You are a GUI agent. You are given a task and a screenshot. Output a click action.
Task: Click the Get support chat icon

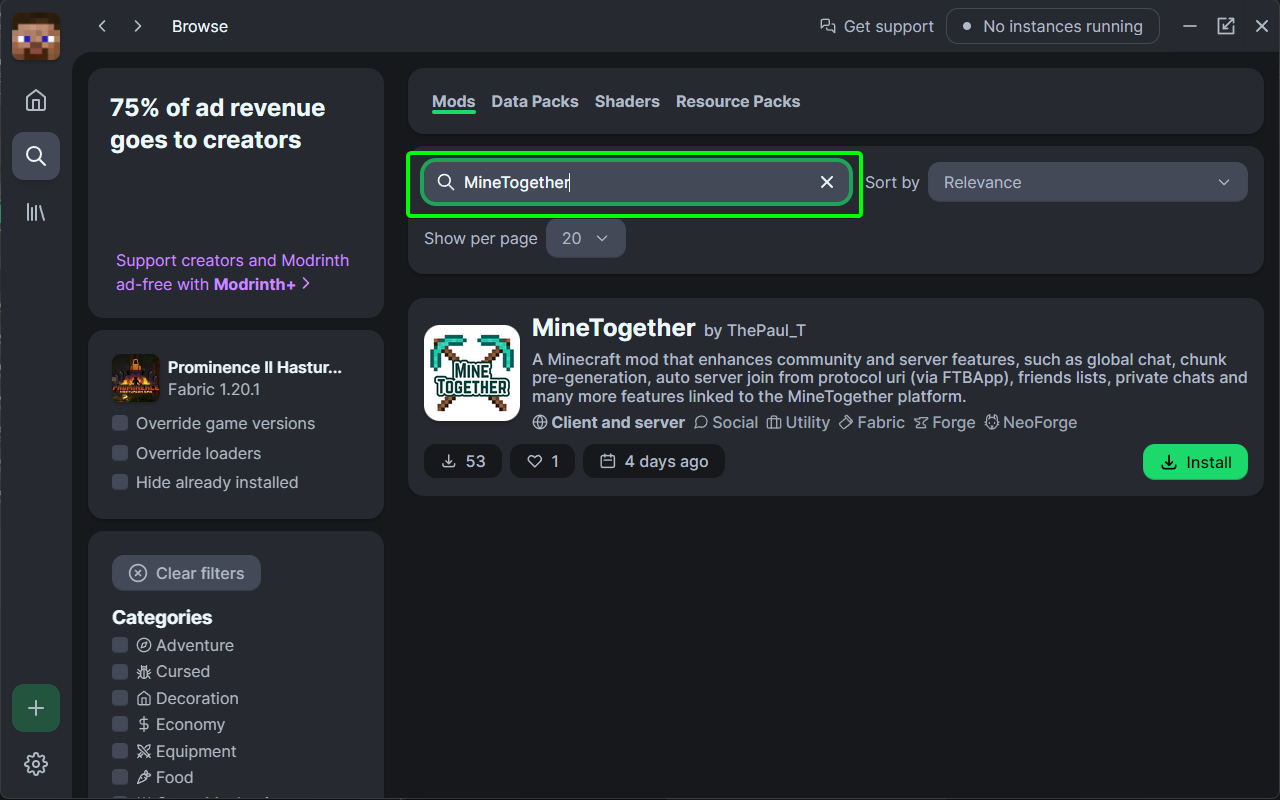(x=827, y=26)
